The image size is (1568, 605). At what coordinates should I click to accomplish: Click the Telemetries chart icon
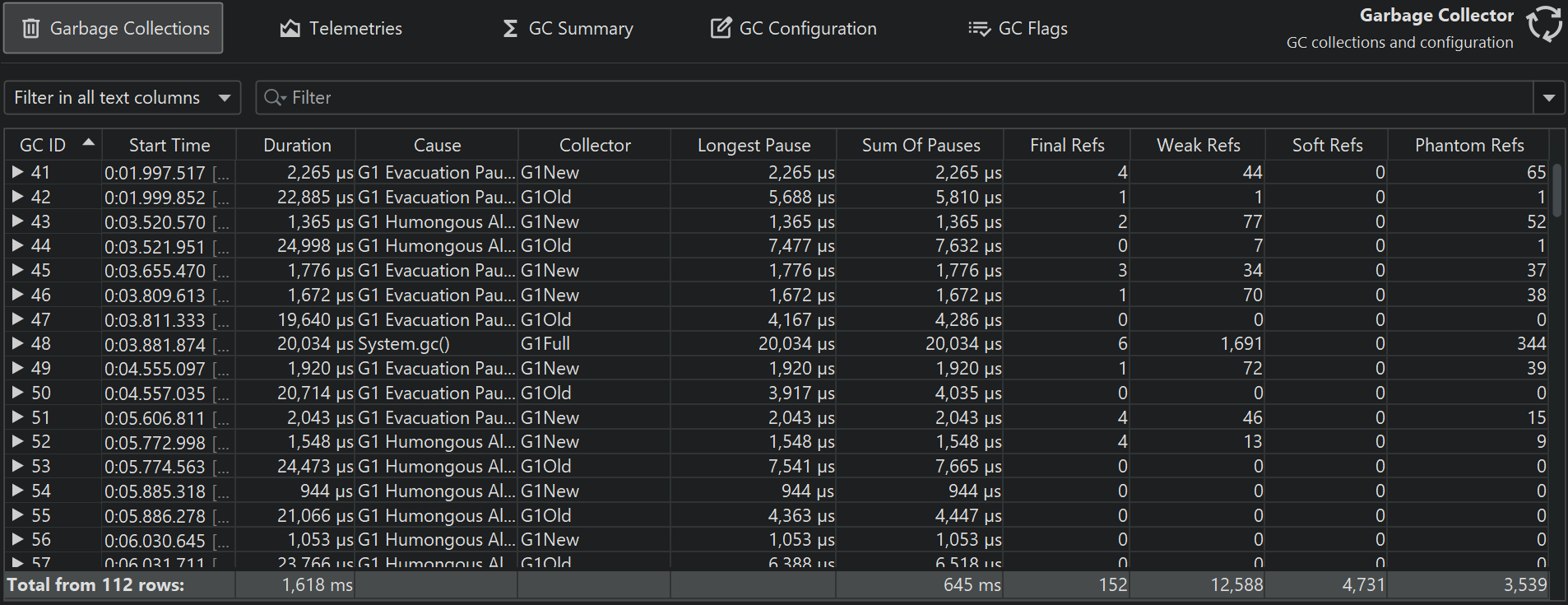pyautogui.click(x=290, y=29)
